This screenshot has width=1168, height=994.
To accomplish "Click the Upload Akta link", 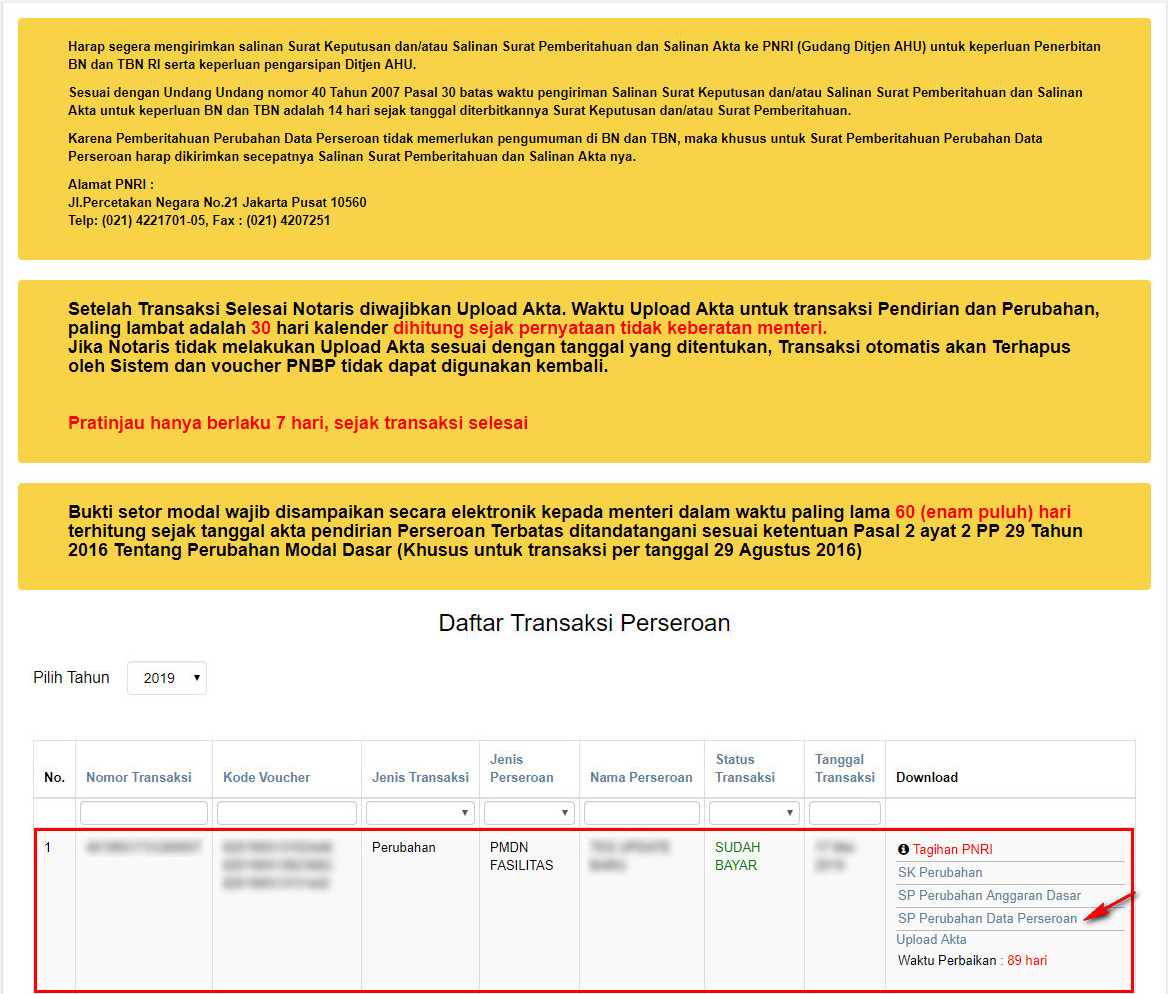I will (x=931, y=939).
